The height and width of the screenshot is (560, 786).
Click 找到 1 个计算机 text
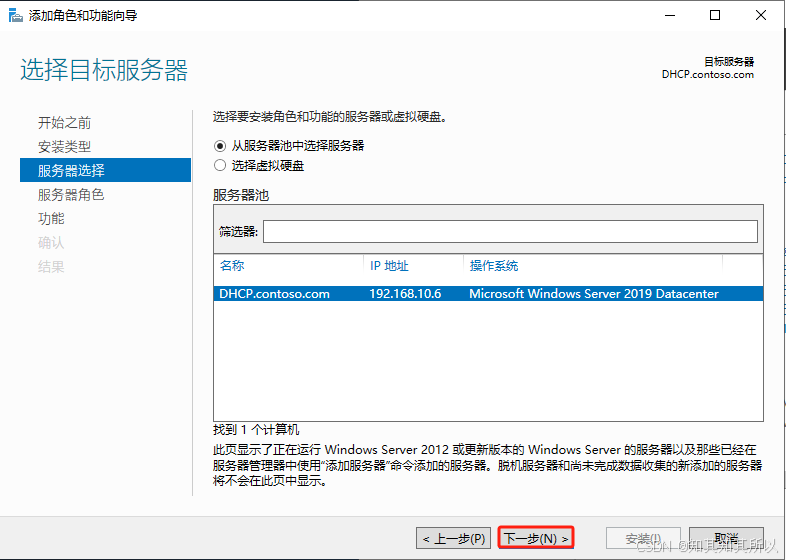[256, 430]
